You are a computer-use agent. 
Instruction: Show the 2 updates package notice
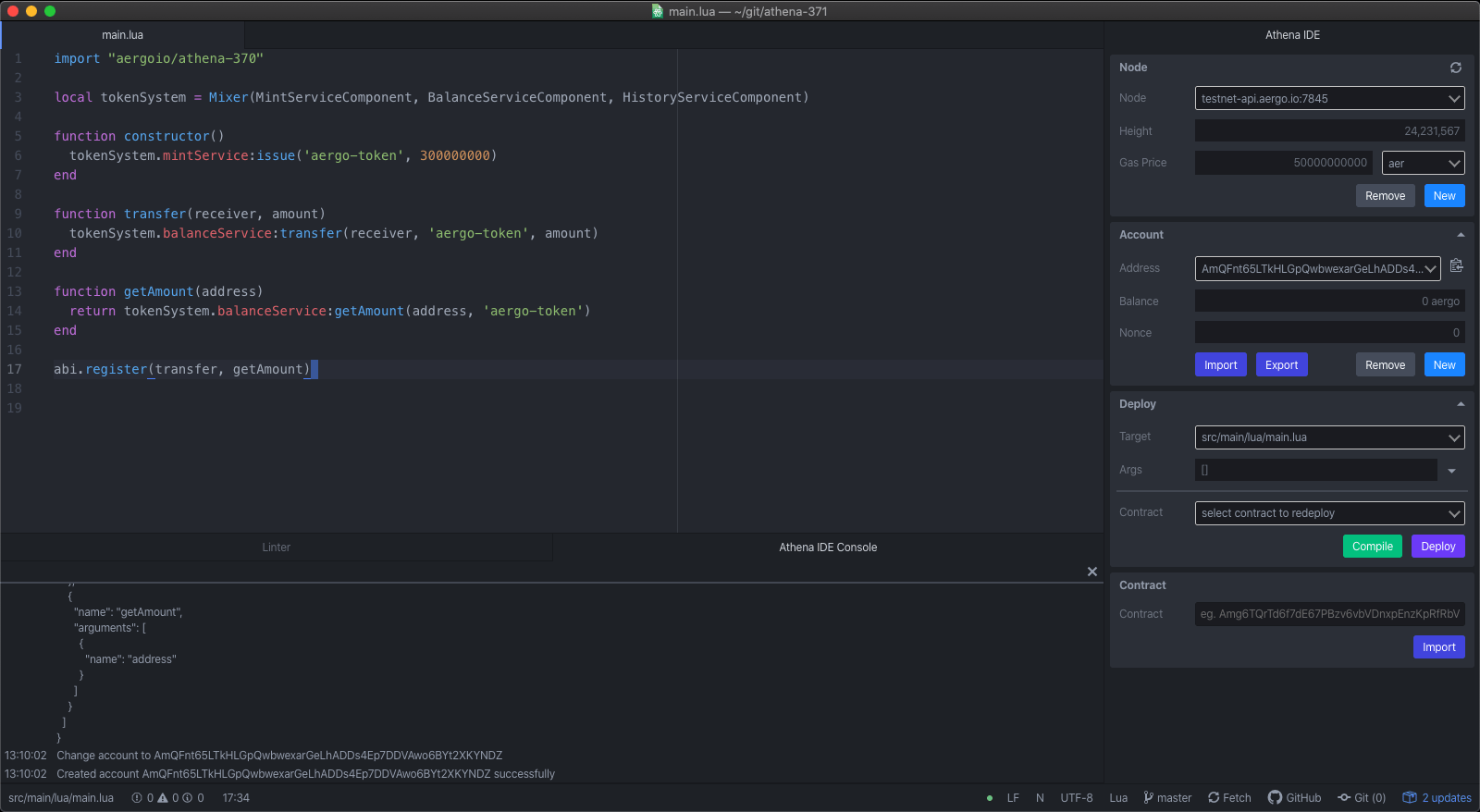(1437, 797)
